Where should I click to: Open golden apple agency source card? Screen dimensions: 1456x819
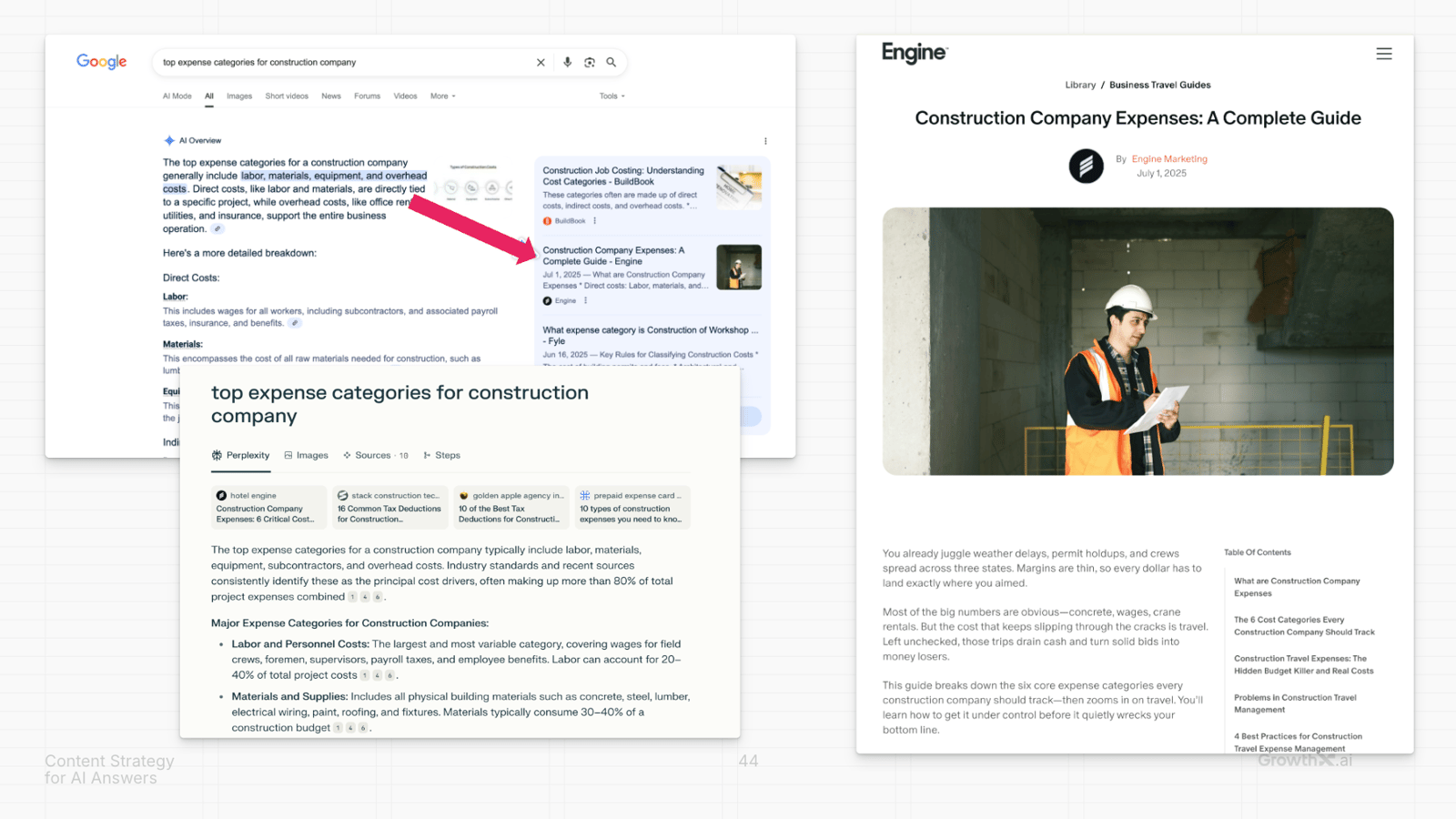click(x=511, y=507)
